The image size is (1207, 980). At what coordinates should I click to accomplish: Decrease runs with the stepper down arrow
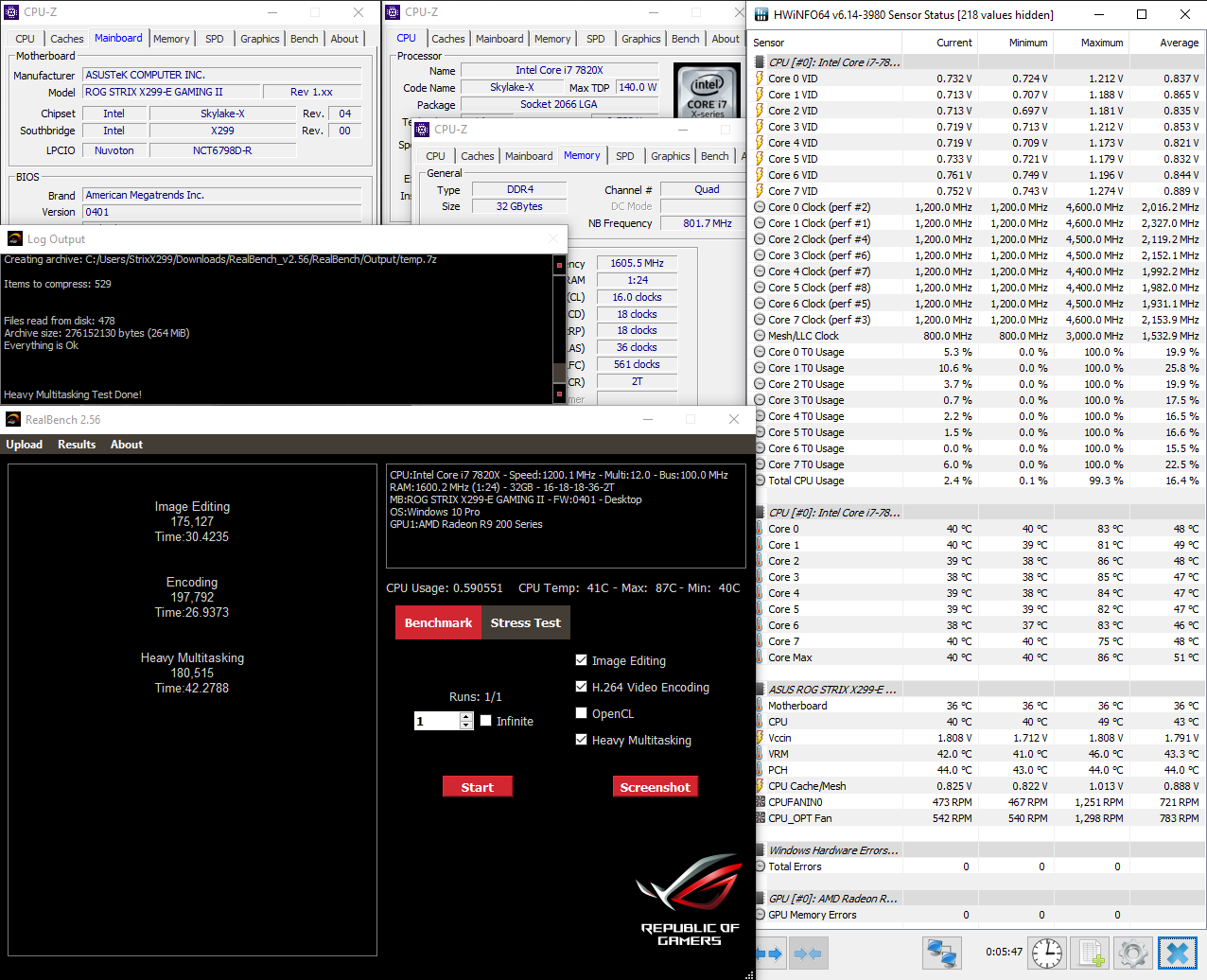466,726
